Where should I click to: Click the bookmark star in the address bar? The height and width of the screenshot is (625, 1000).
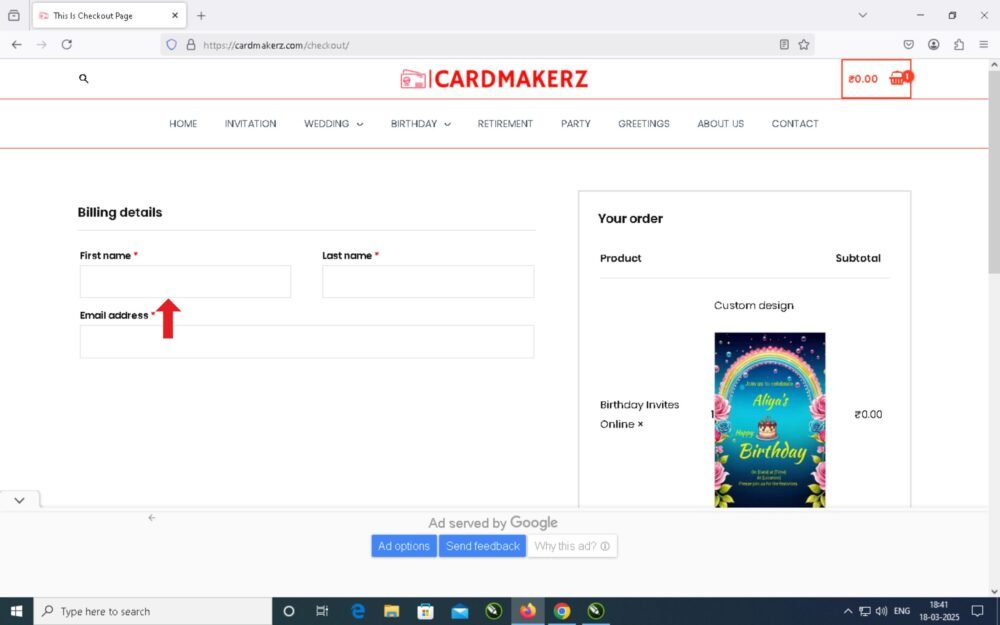(802, 44)
